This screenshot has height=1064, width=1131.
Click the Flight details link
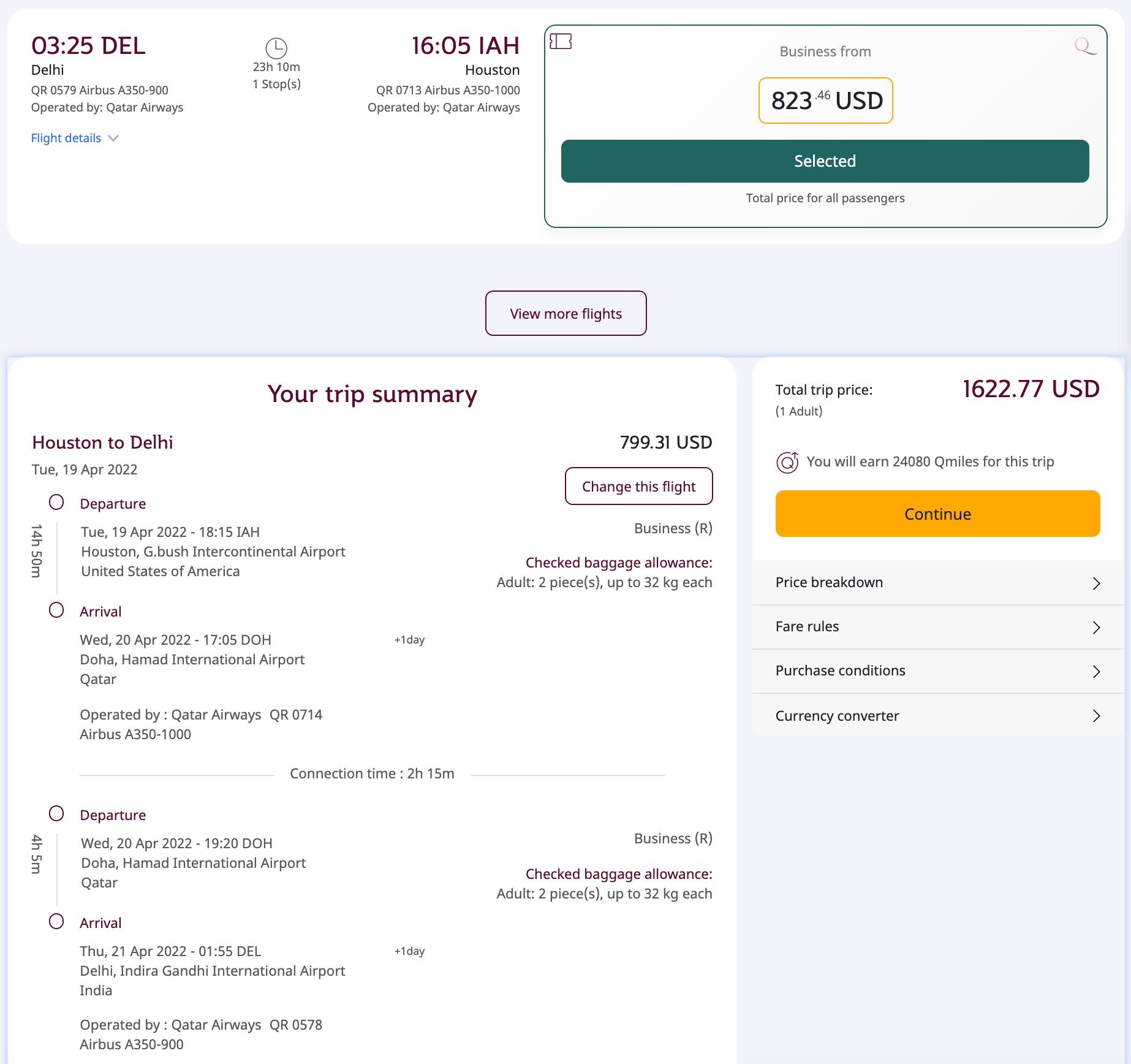66,139
